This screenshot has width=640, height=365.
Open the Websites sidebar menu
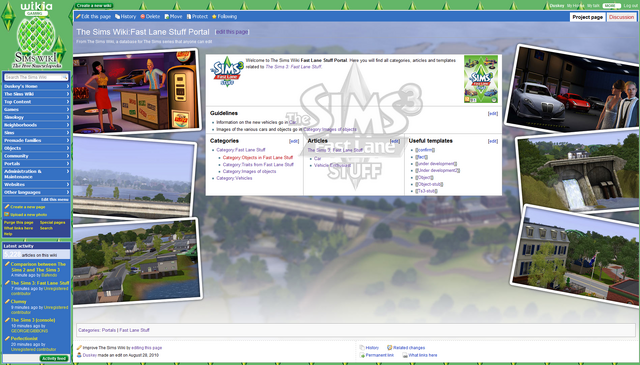click(x=36, y=185)
